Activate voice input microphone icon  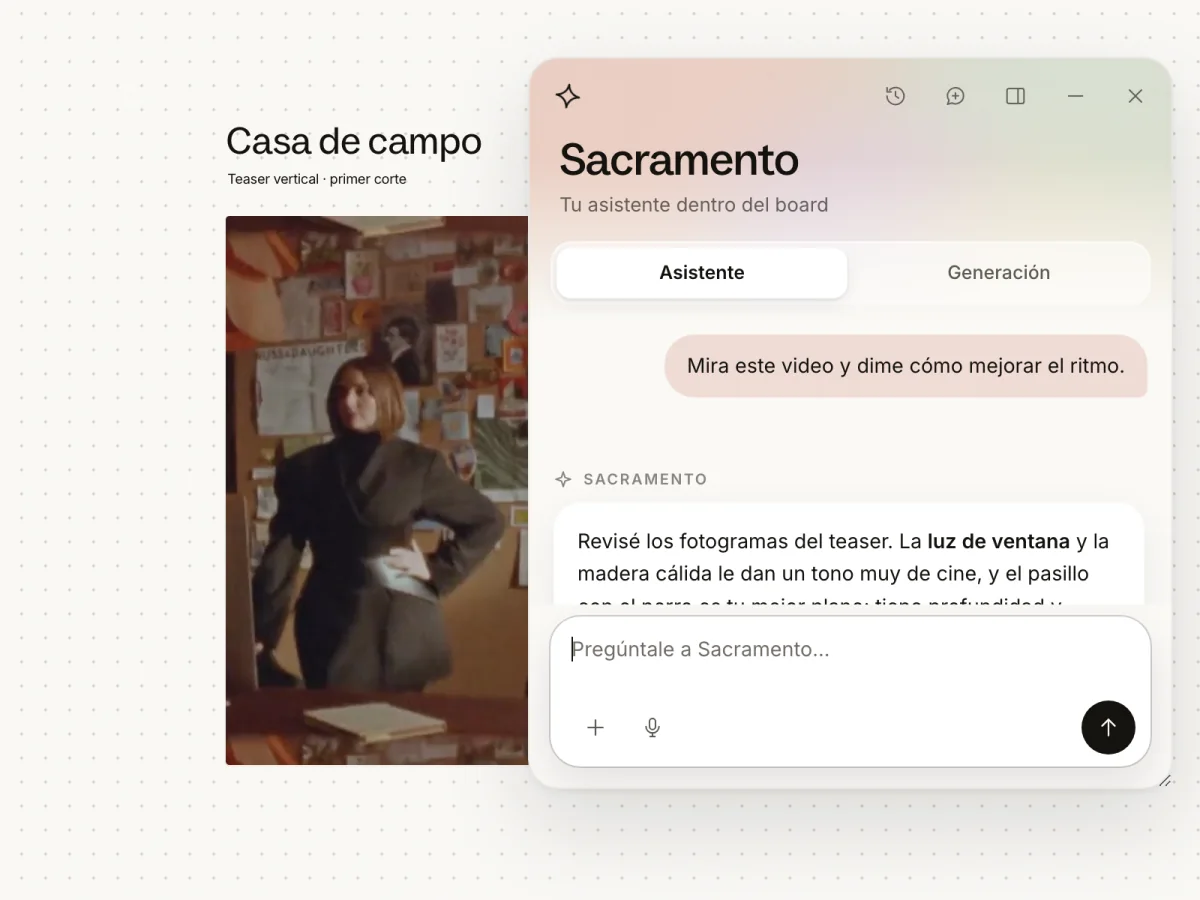[x=652, y=728]
